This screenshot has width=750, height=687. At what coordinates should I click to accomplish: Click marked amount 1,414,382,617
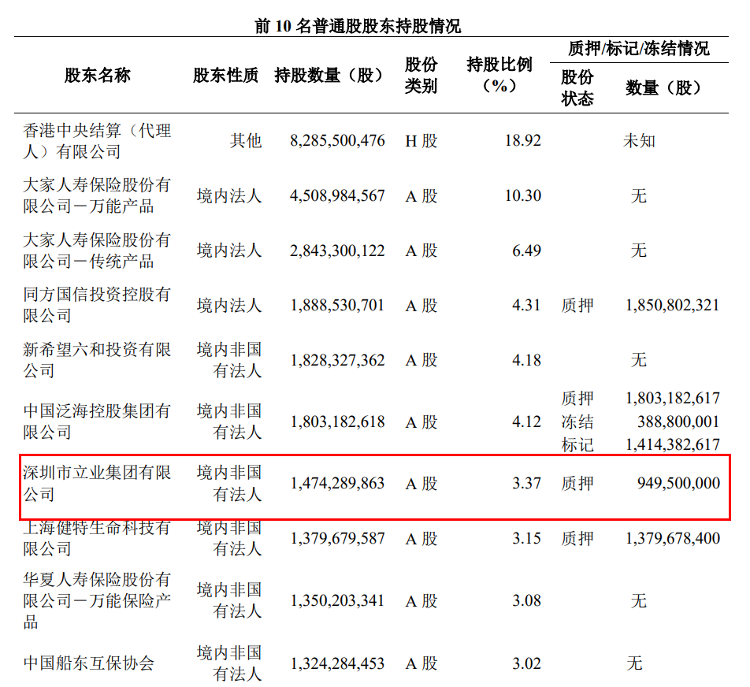(673, 444)
